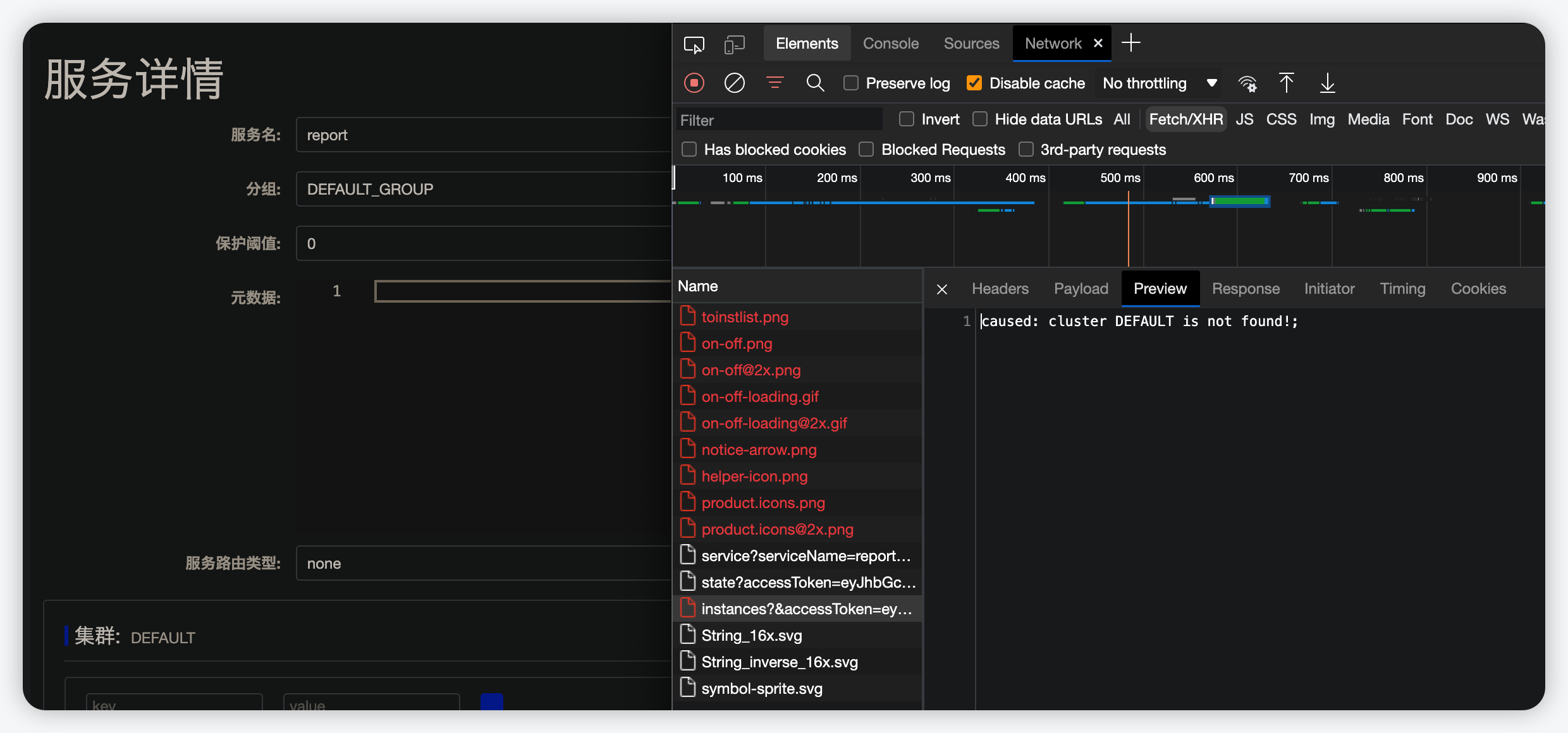Enable Hide data URLs checkbox
This screenshot has height=733, width=1568.
tap(980, 119)
